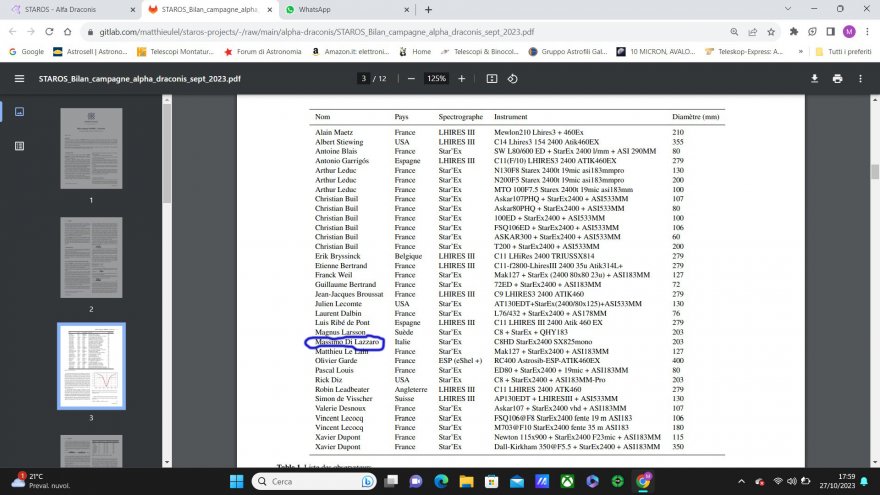Zoom out the PDF document
This screenshot has width=880, height=495.
coord(410,78)
